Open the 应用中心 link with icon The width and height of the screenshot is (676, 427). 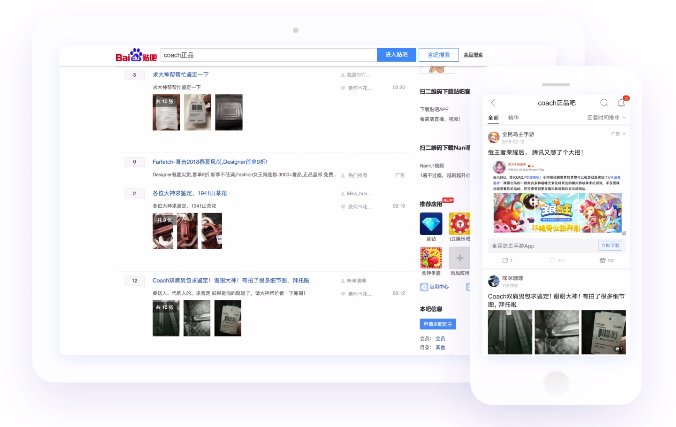[435, 287]
